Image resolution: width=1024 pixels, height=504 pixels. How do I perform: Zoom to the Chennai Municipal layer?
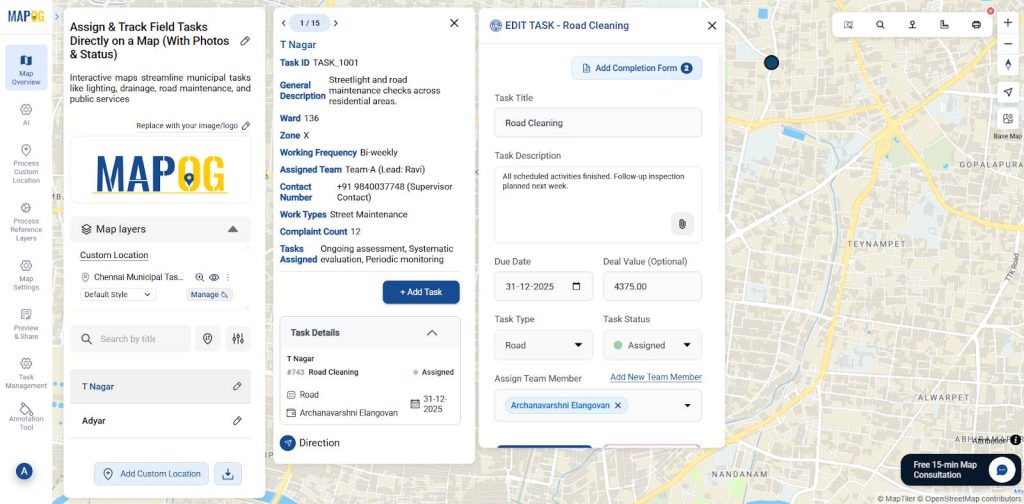200,277
